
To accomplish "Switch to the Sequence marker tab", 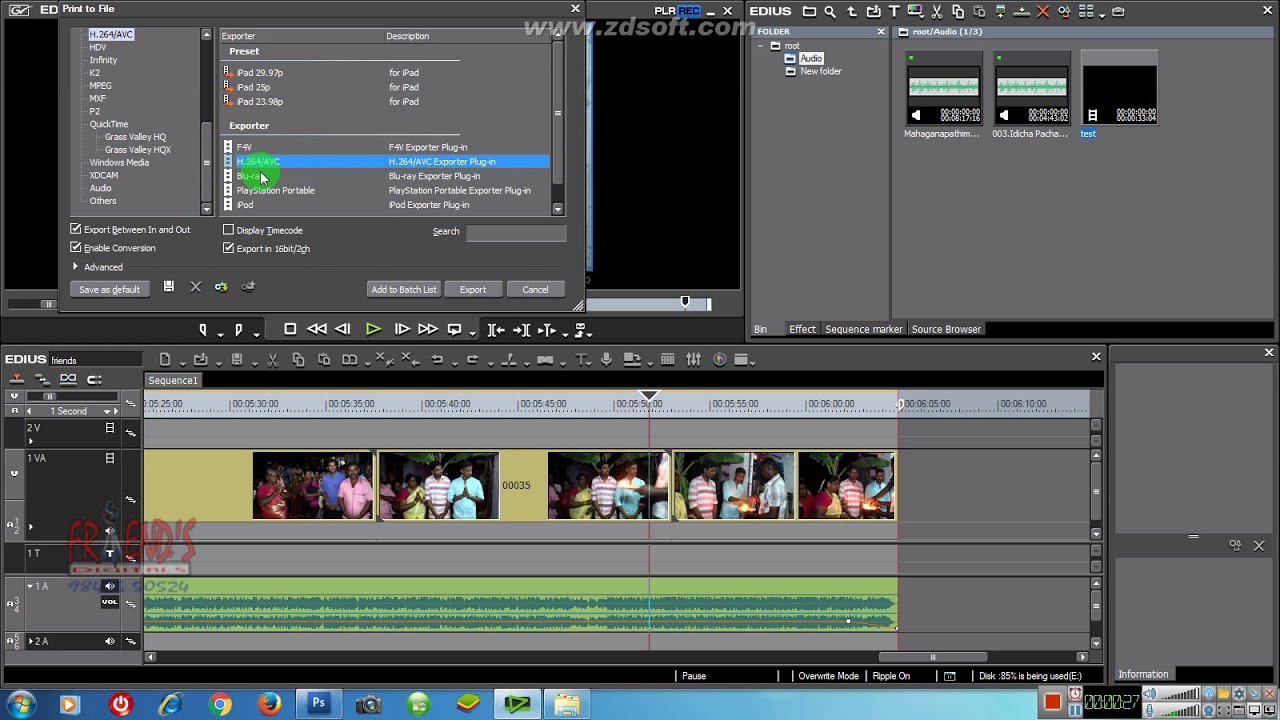I will (863, 329).
